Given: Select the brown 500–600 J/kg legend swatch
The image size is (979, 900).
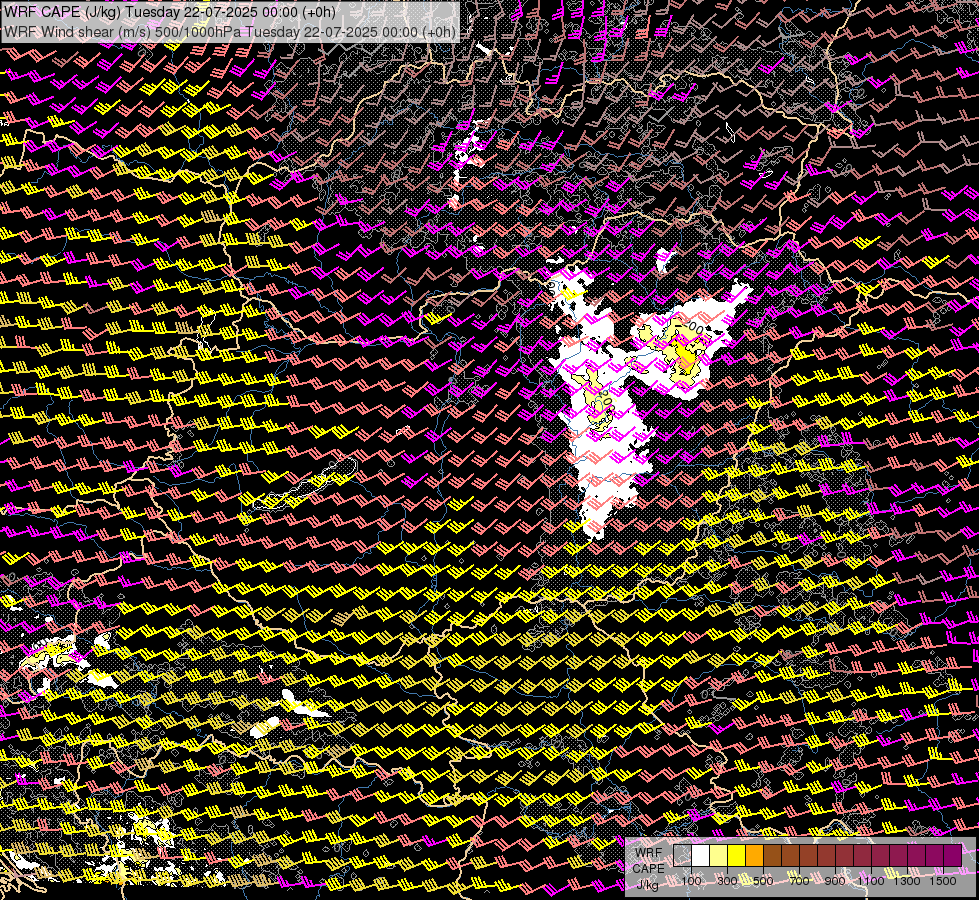Looking at the screenshot, I should pos(773,855).
